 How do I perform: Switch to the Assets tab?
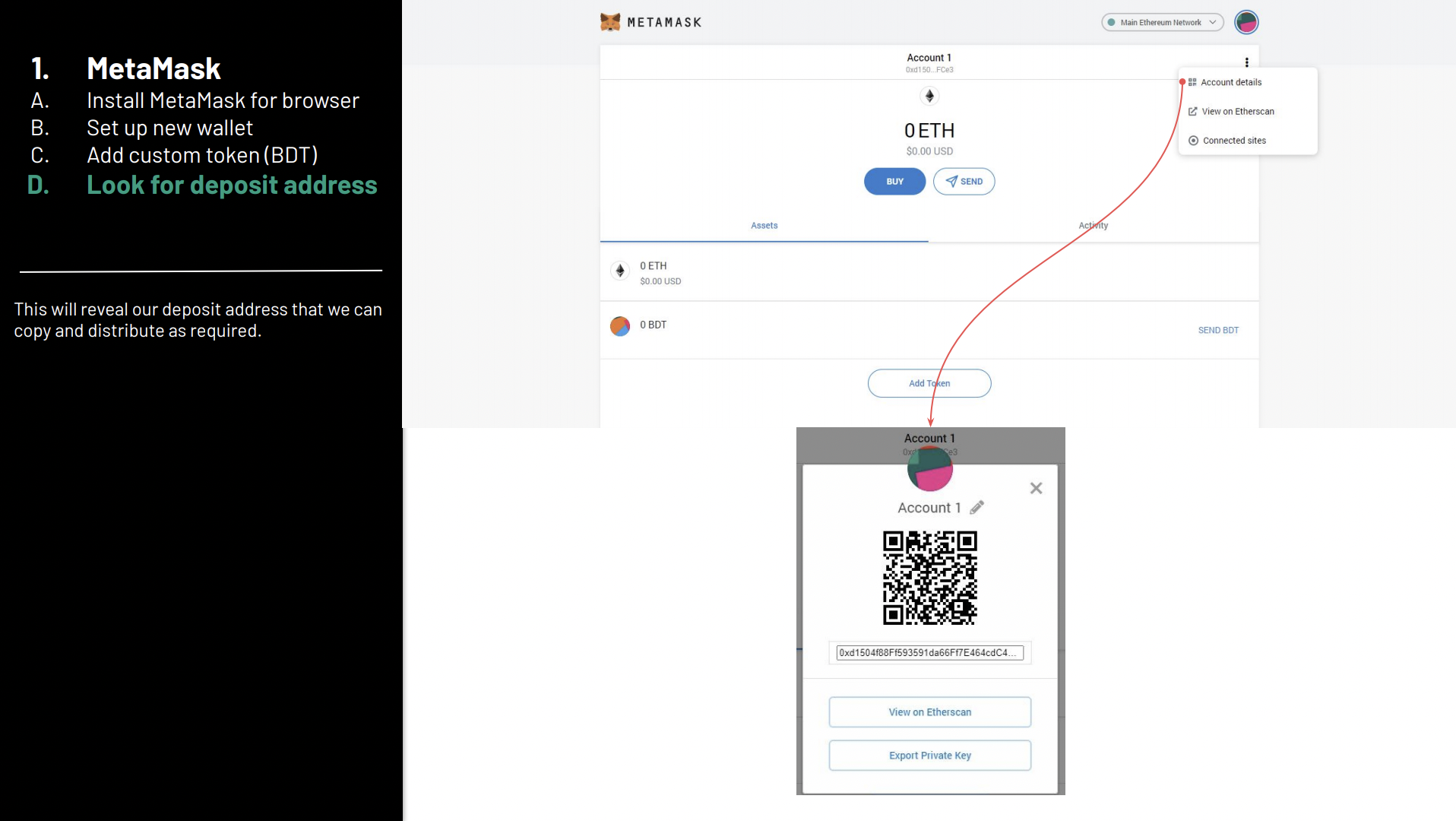coord(764,226)
